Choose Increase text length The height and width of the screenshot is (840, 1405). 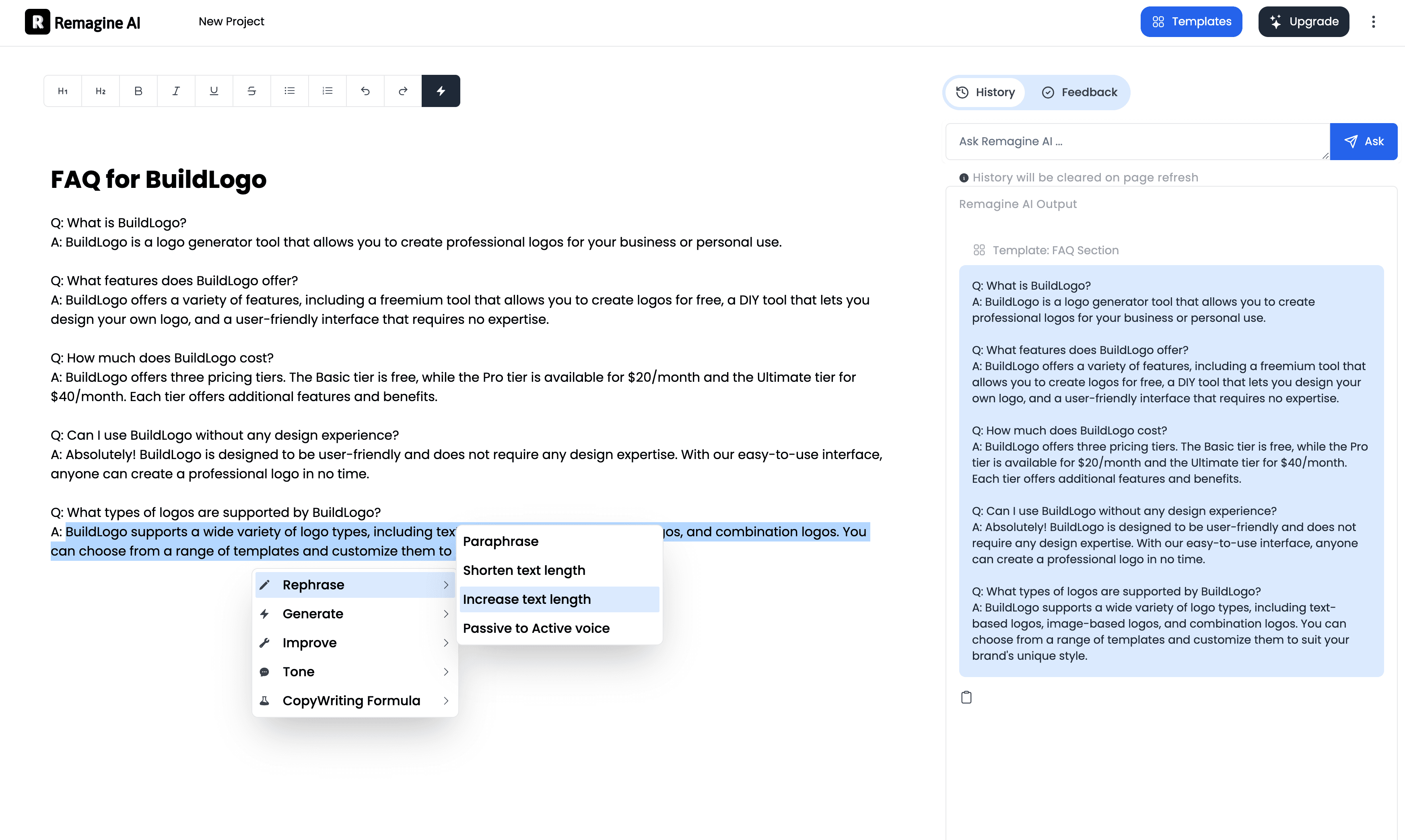[559, 599]
